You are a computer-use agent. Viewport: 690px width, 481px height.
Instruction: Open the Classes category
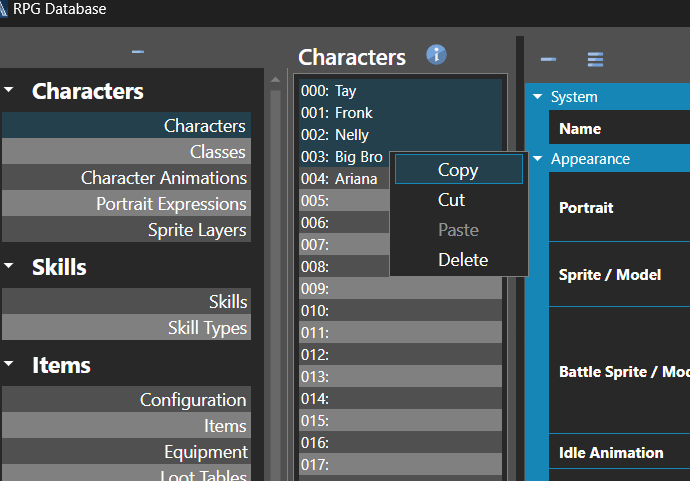point(217,152)
